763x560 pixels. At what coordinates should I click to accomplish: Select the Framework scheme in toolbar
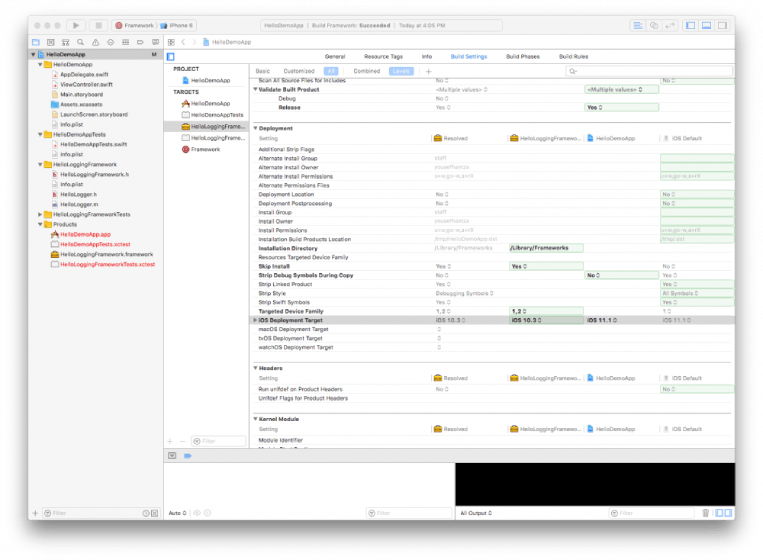(134, 25)
